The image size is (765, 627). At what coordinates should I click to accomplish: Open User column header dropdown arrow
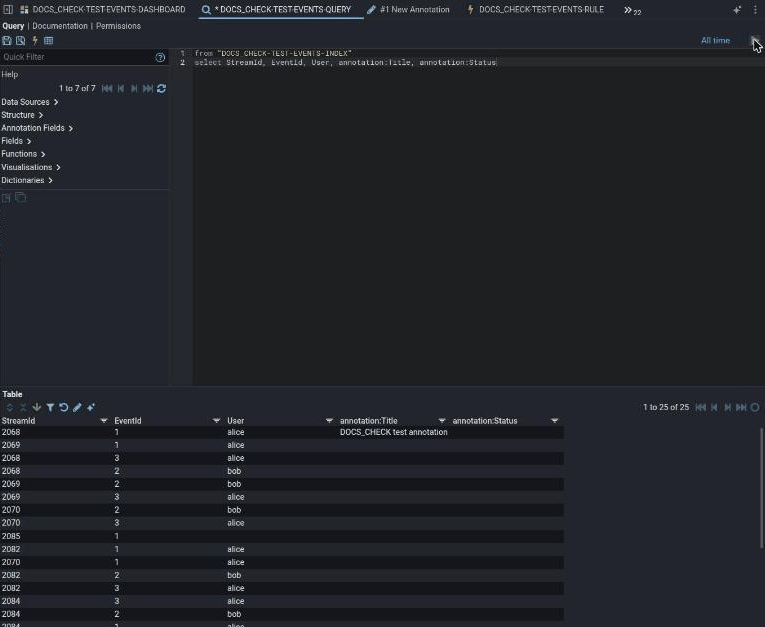click(329, 421)
